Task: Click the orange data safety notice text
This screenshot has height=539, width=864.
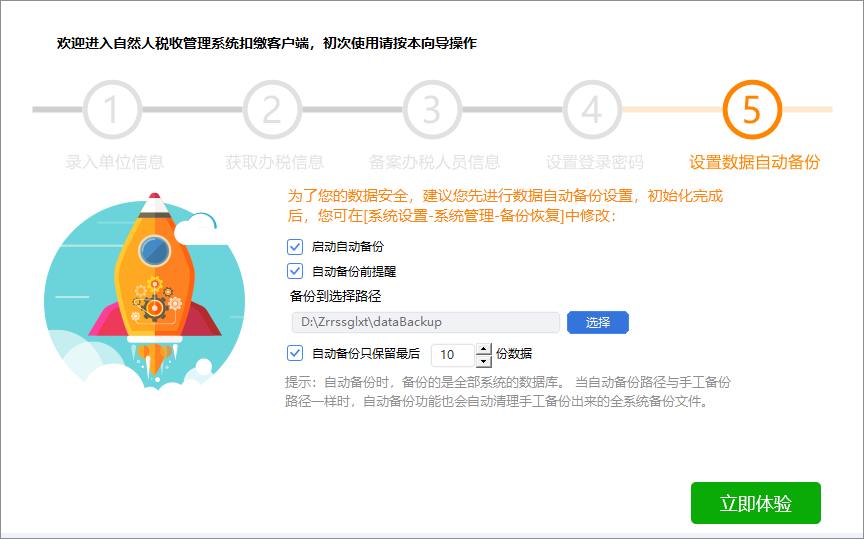Action: (x=505, y=206)
